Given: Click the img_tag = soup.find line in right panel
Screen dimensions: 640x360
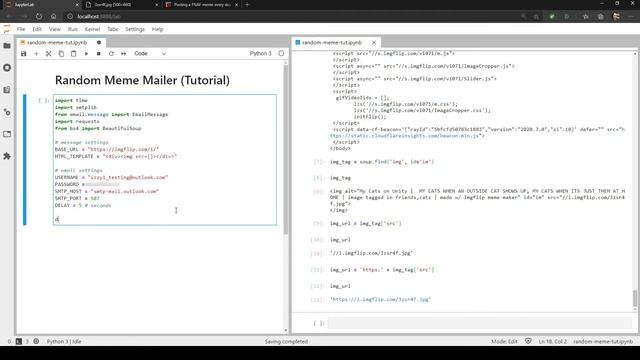Looking at the screenshot, I should [x=382, y=162].
